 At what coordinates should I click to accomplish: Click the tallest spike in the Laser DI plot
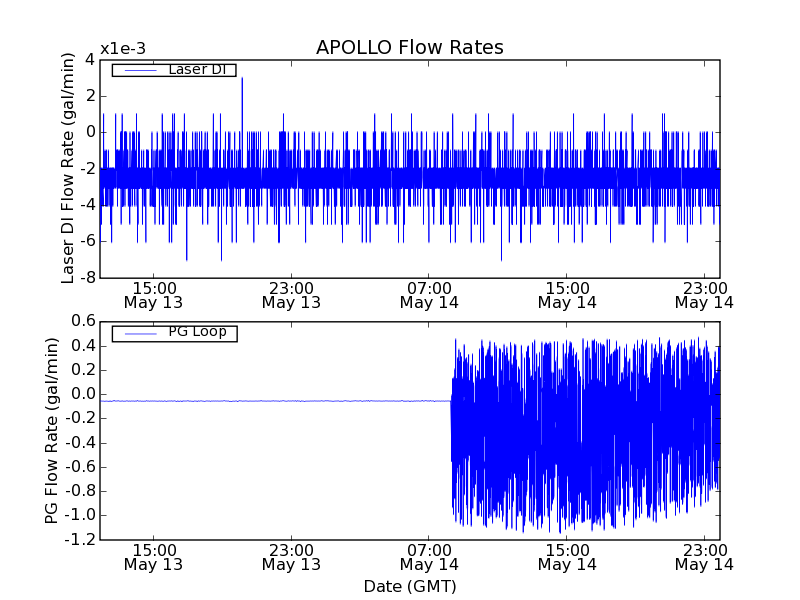pos(242,80)
